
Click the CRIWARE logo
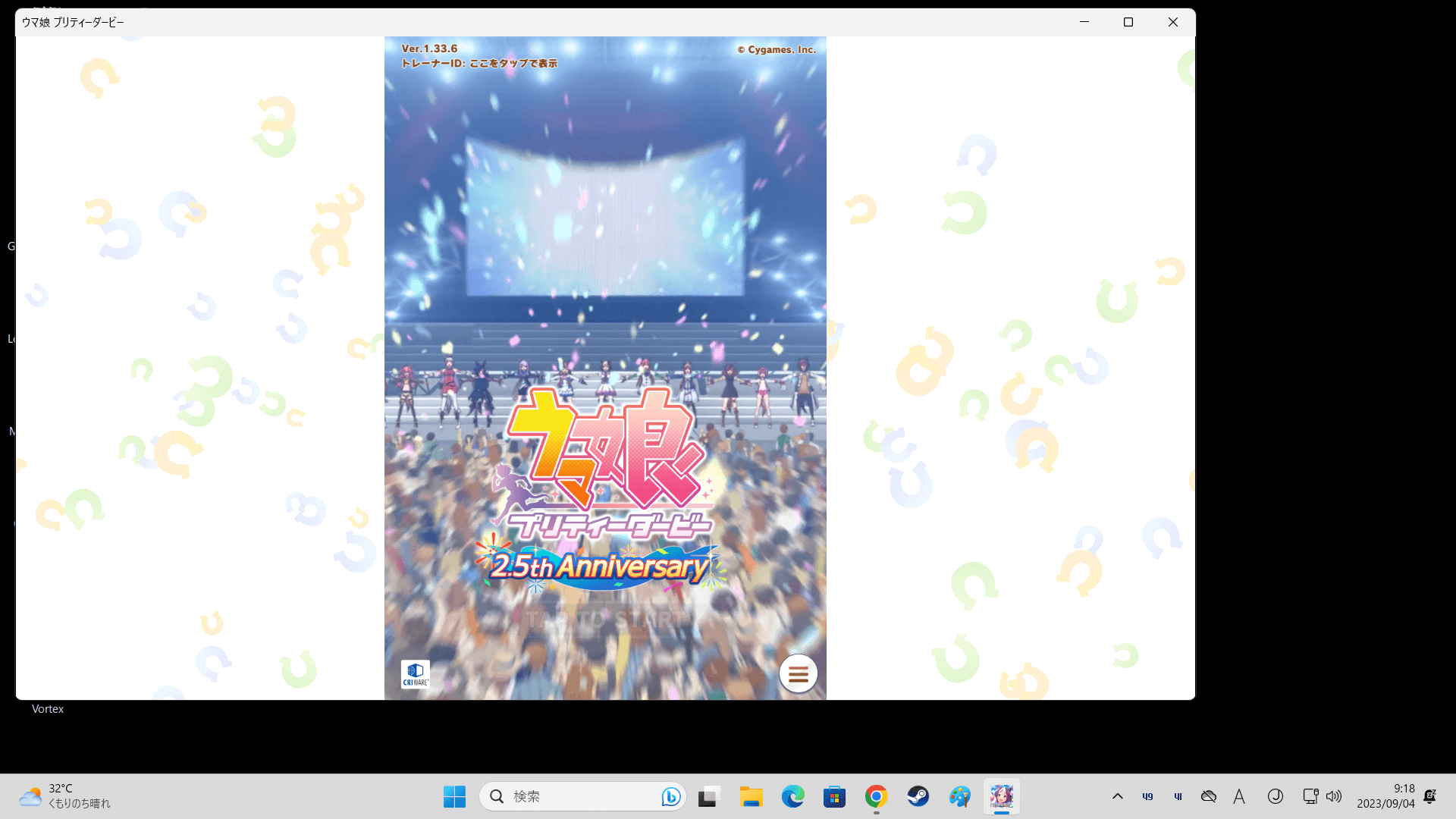[x=416, y=673]
